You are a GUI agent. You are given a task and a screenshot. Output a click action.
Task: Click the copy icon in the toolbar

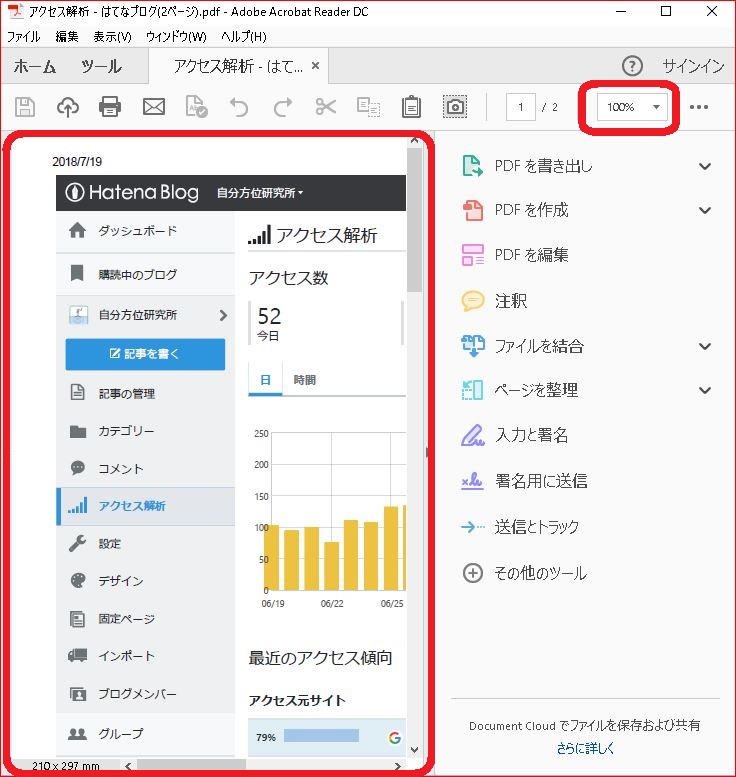click(x=368, y=107)
